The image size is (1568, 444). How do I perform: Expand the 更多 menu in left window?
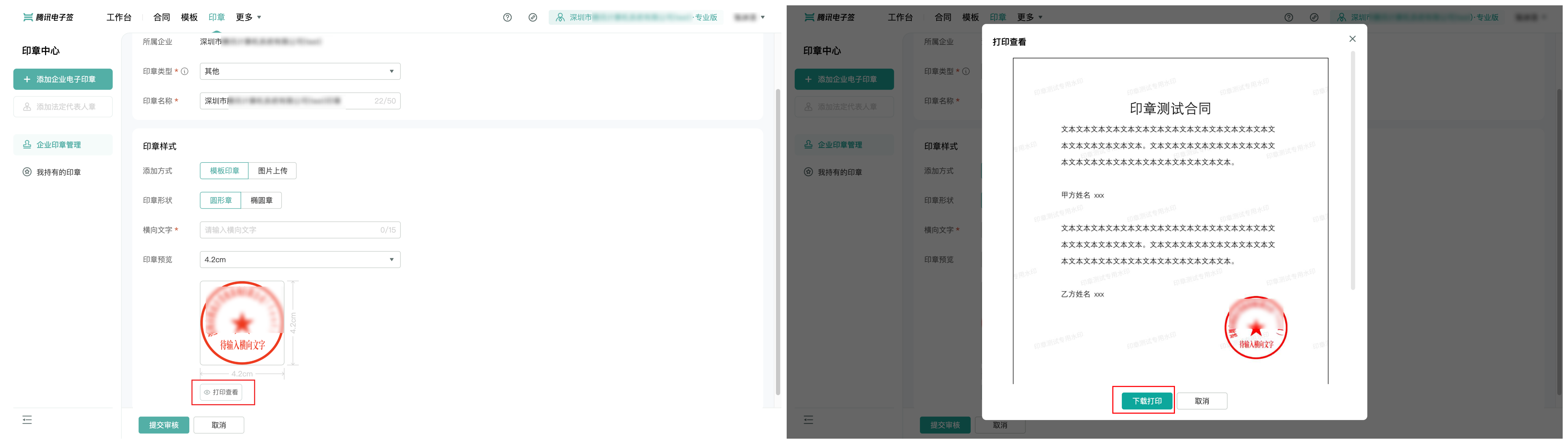[248, 17]
